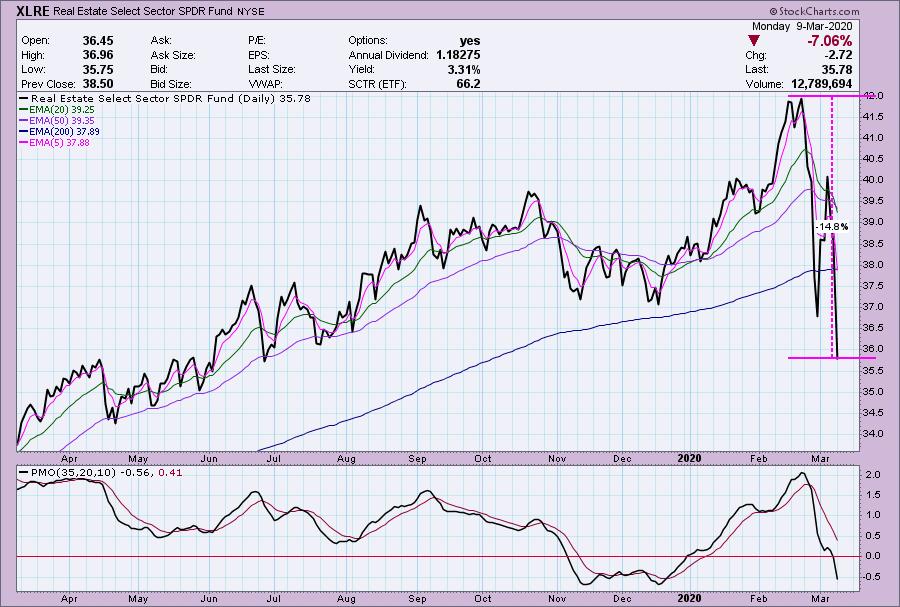Click the Options value yes

(470, 41)
